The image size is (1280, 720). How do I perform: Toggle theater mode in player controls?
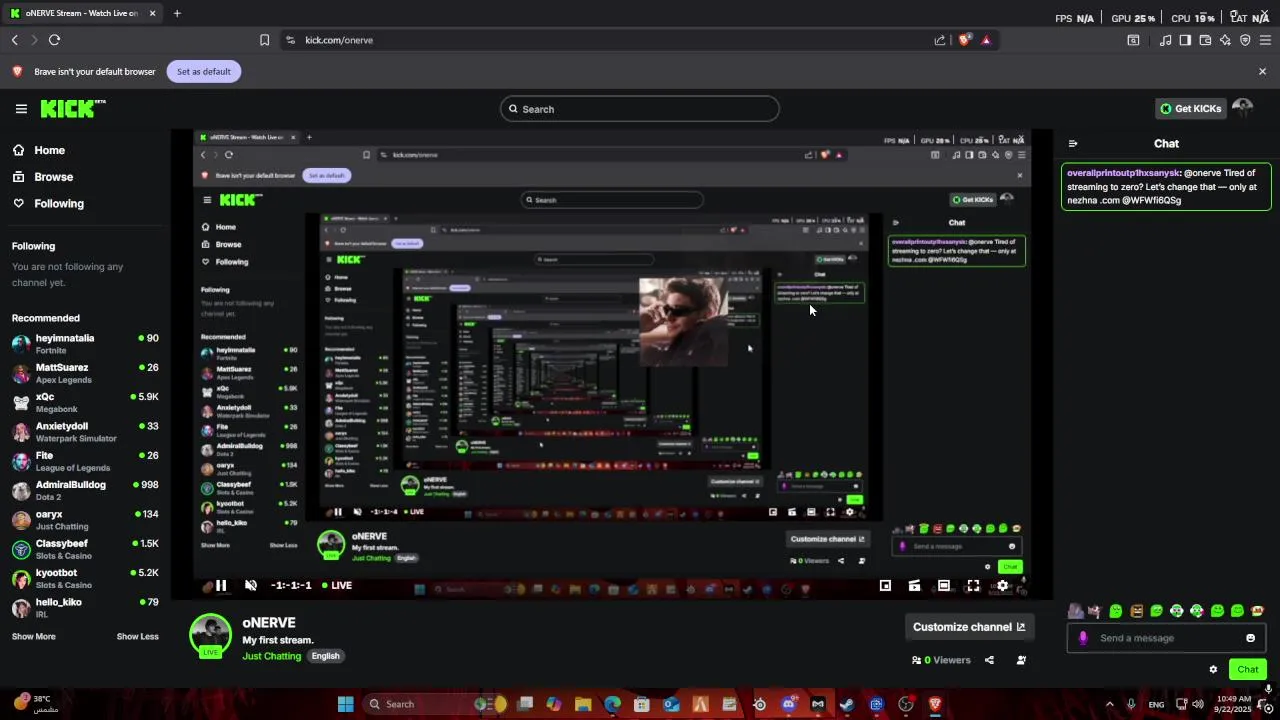point(944,586)
